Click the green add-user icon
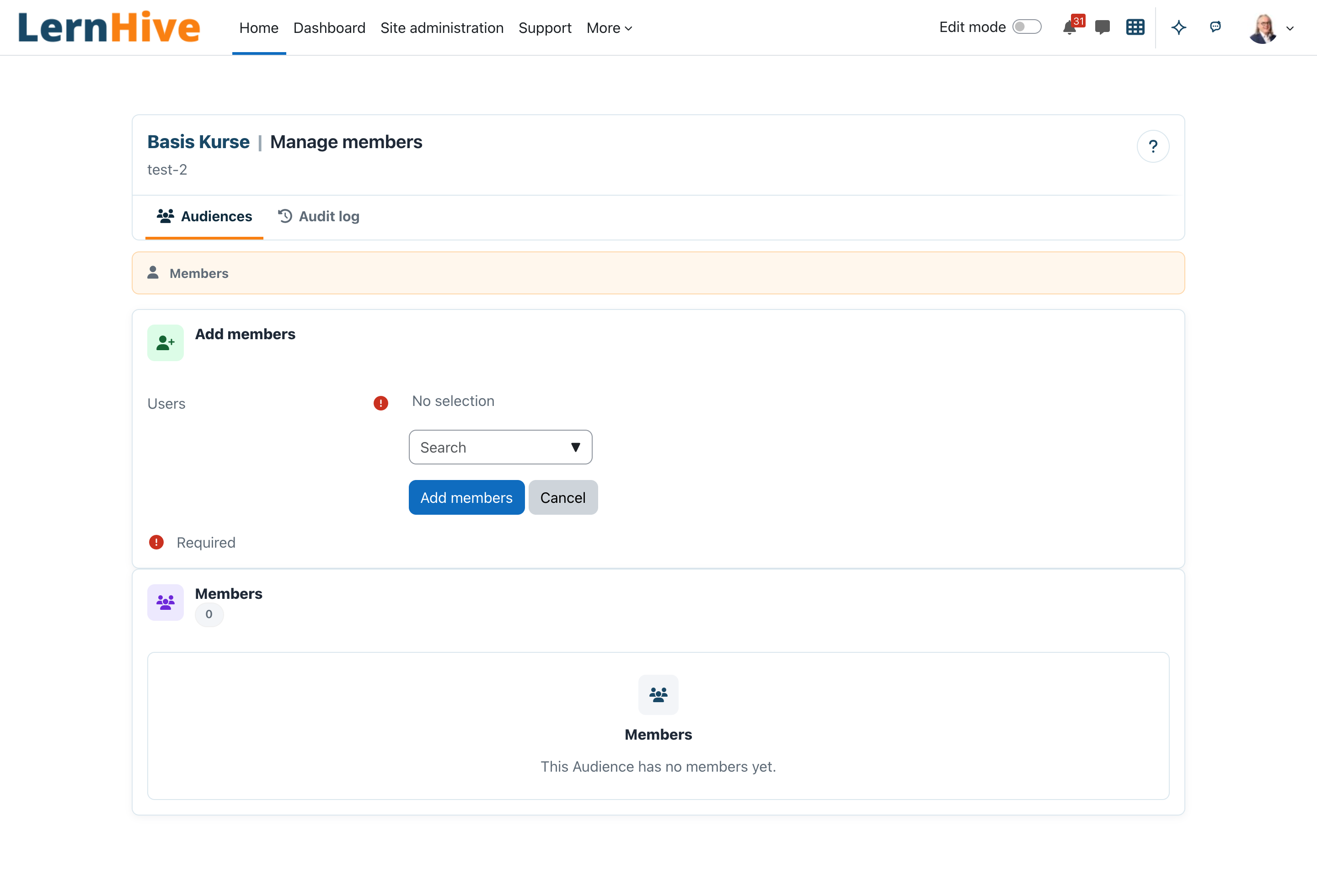 click(x=166, y=343)
